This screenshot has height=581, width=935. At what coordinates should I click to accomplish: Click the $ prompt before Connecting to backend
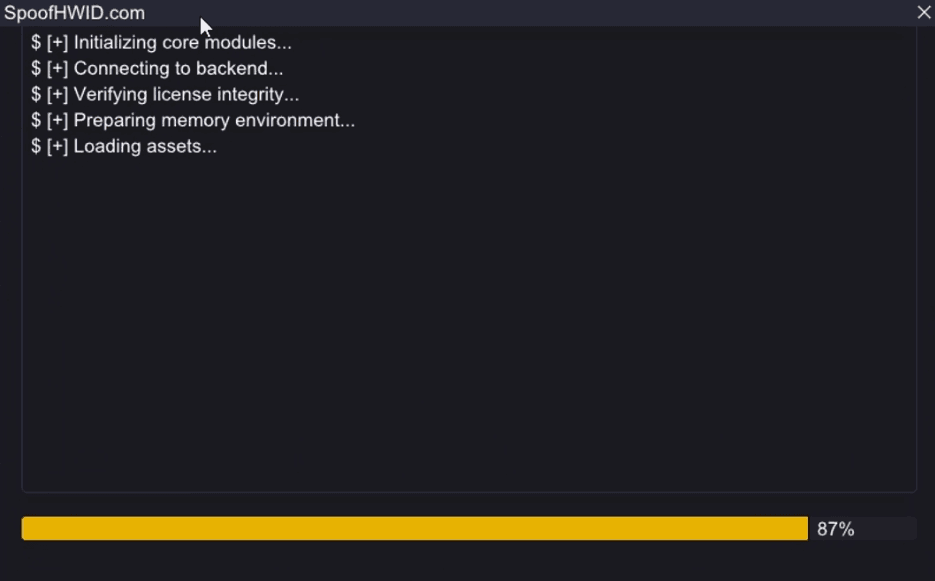(x=36, y=69)
